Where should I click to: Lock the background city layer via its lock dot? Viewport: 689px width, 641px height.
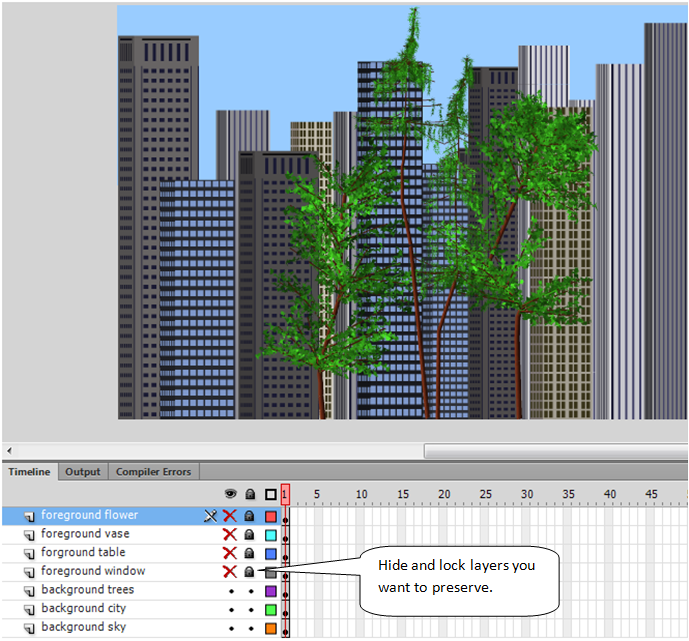[250, 610]
